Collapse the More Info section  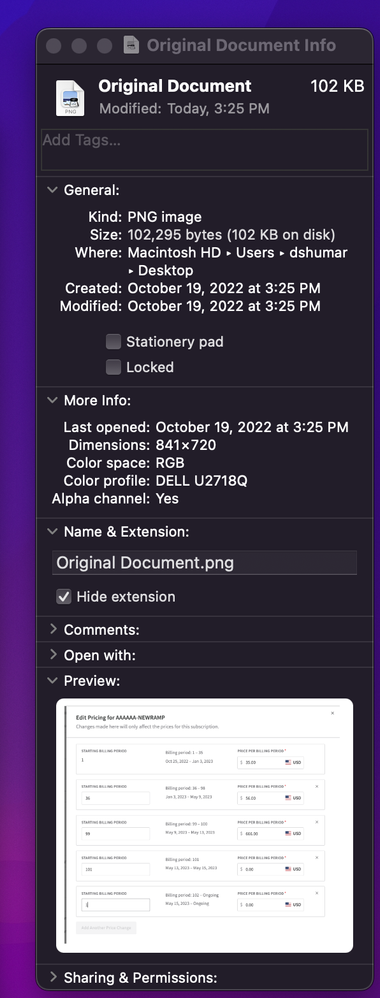[x=52, y=400]
